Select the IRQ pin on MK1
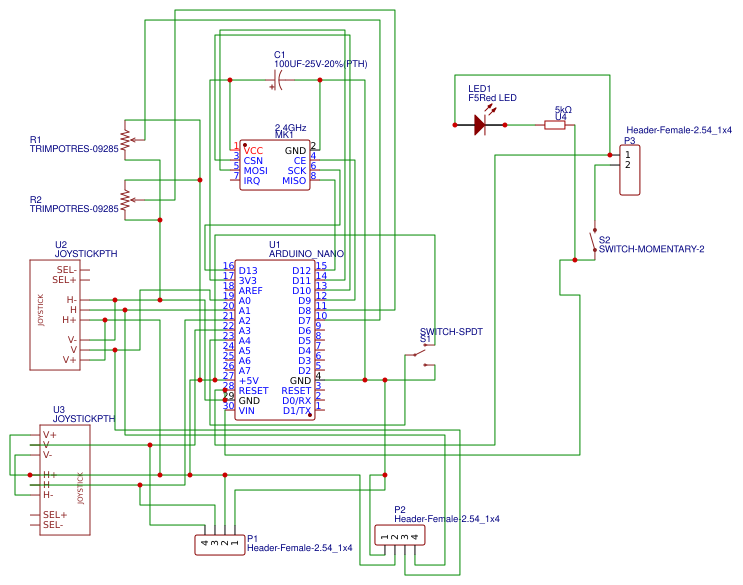The width and height of the screenshot is (743, 585). 252,181
